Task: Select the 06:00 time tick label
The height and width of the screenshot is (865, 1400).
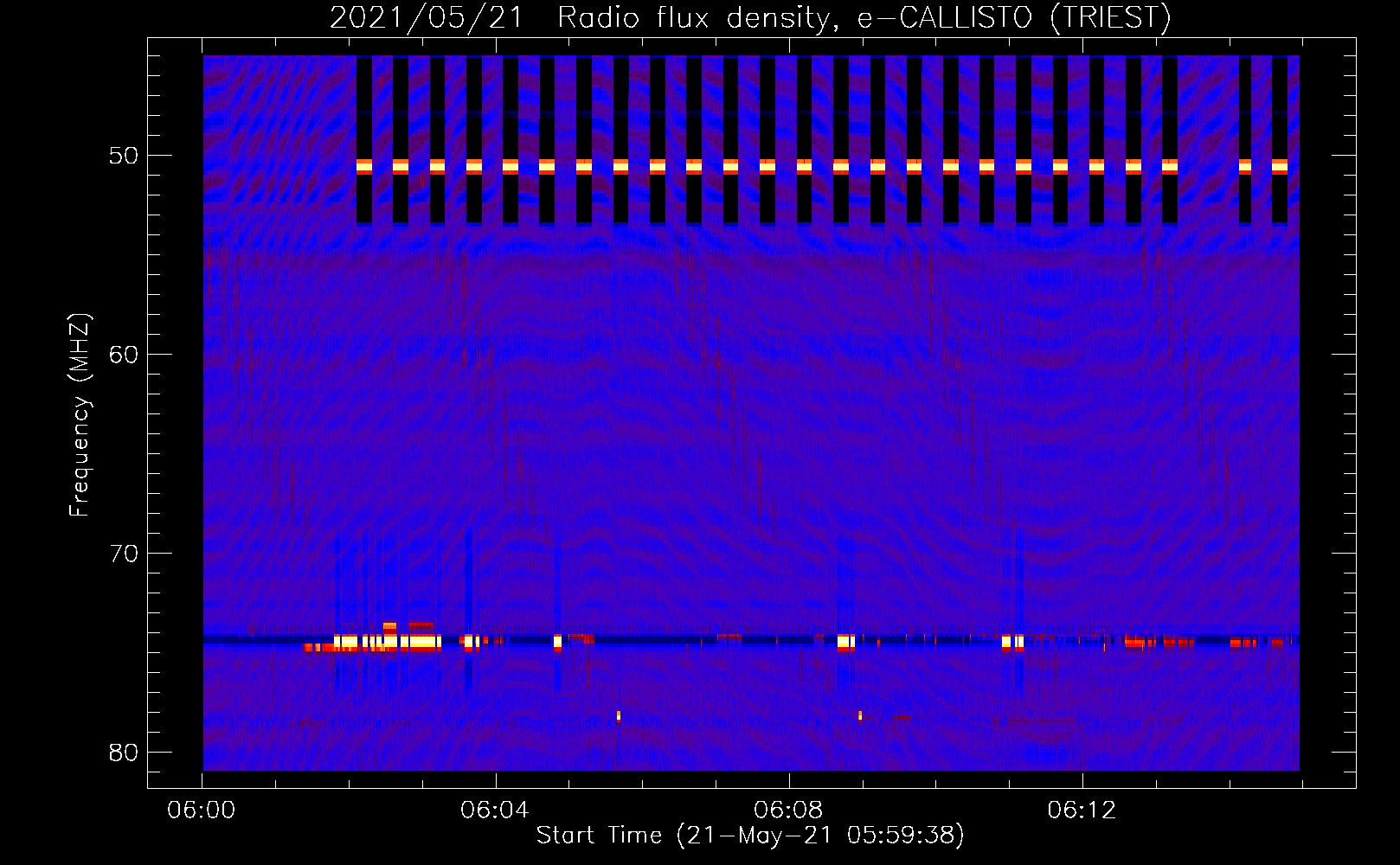Action: point(202,811)
